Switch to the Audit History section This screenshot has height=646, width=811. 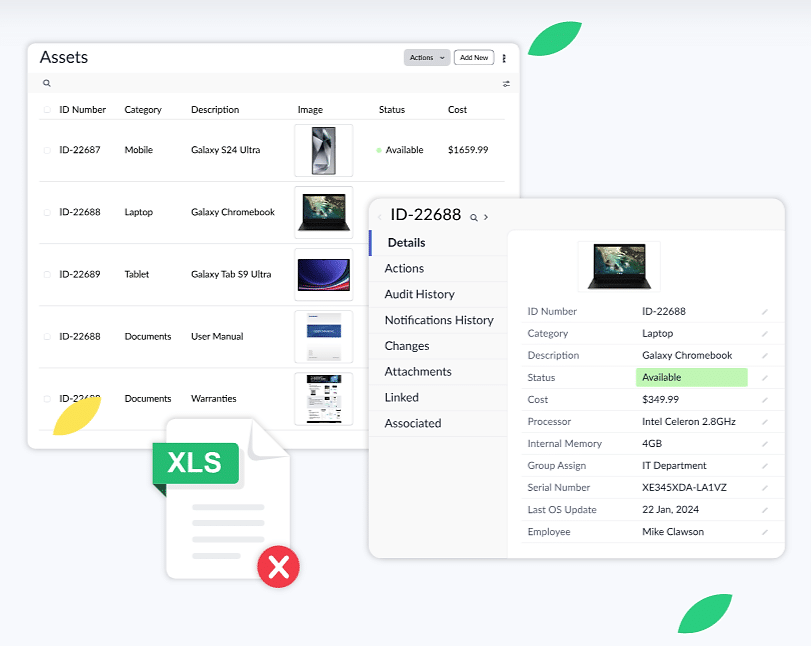[421, 294]
